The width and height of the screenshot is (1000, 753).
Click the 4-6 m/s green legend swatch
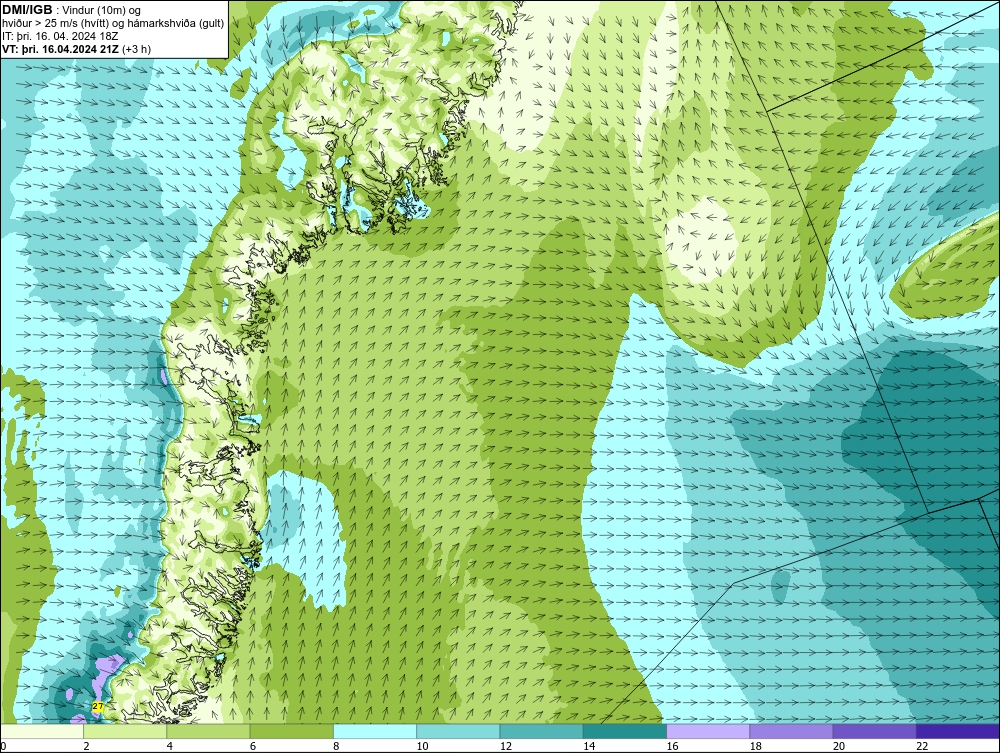(209, 731)
